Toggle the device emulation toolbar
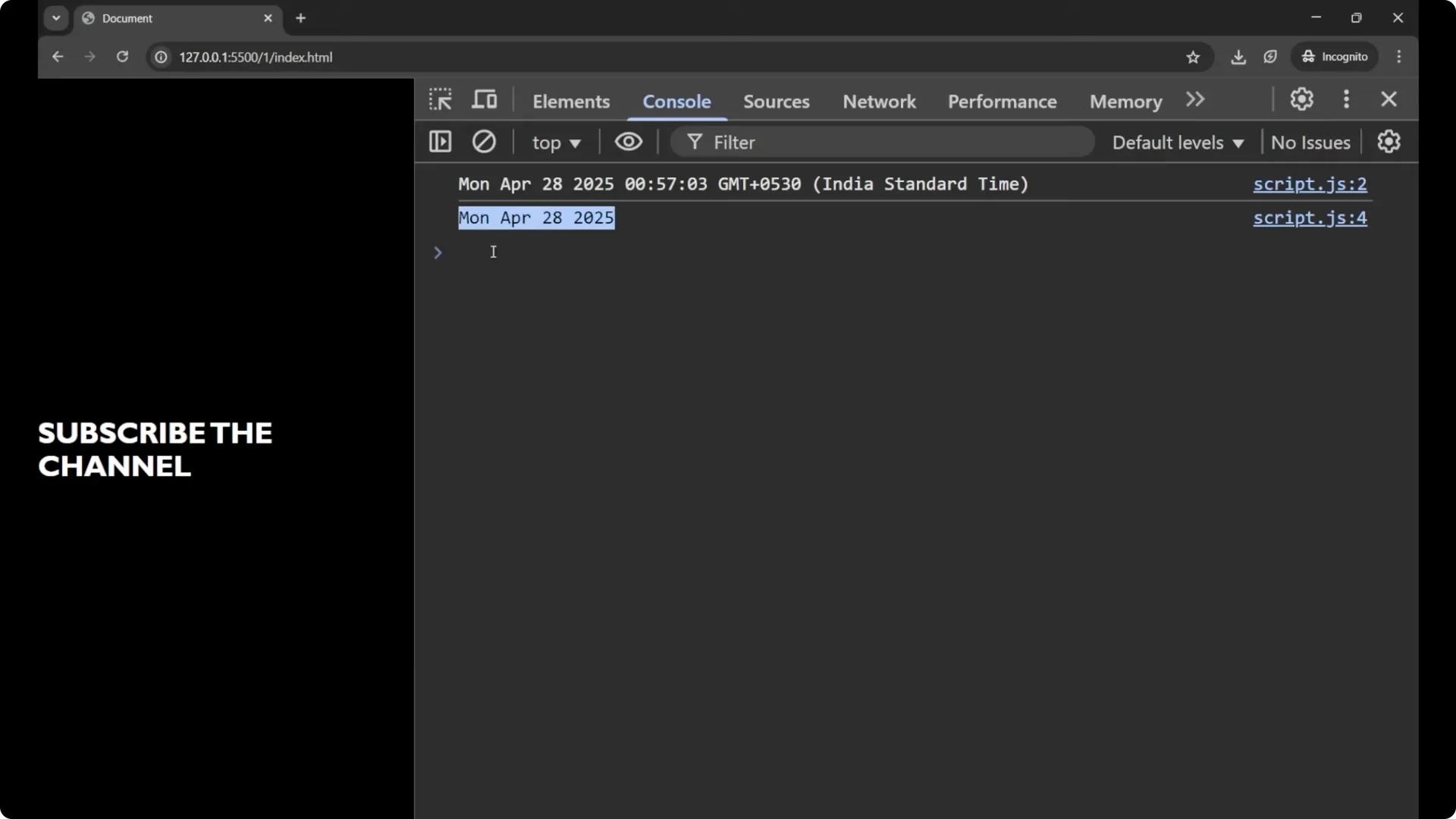The width and height of the screenshot is (1456, 819). coord(484,99)
